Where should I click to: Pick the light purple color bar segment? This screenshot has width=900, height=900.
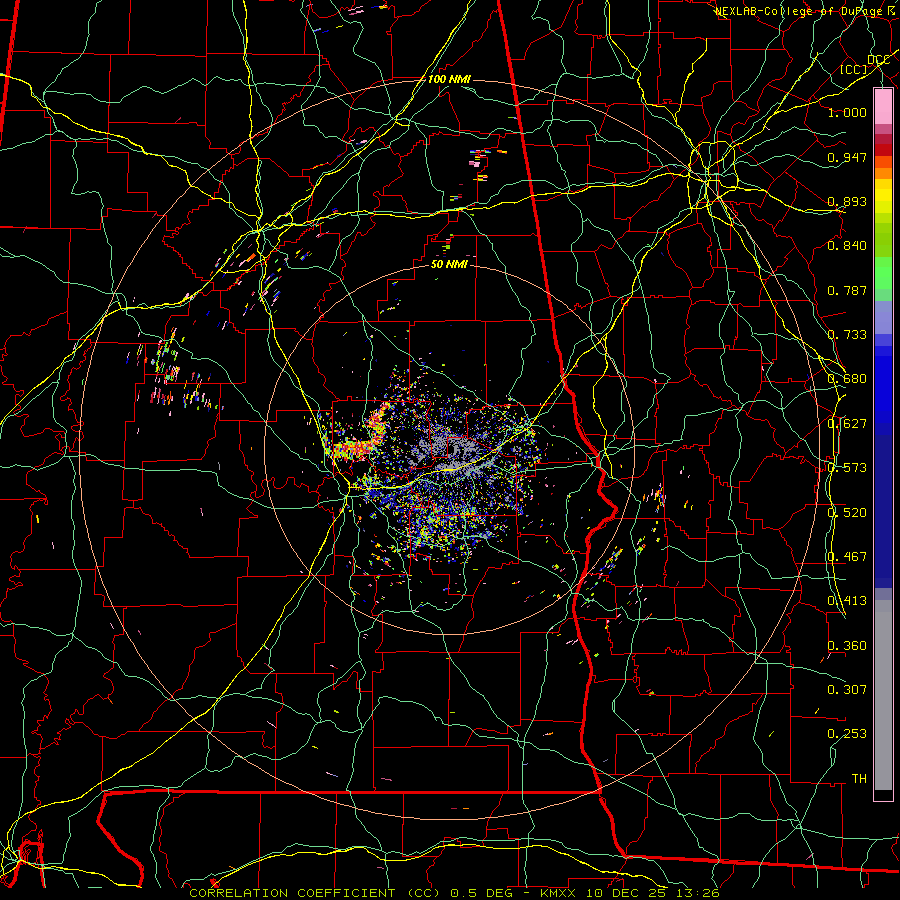[883, 318]
